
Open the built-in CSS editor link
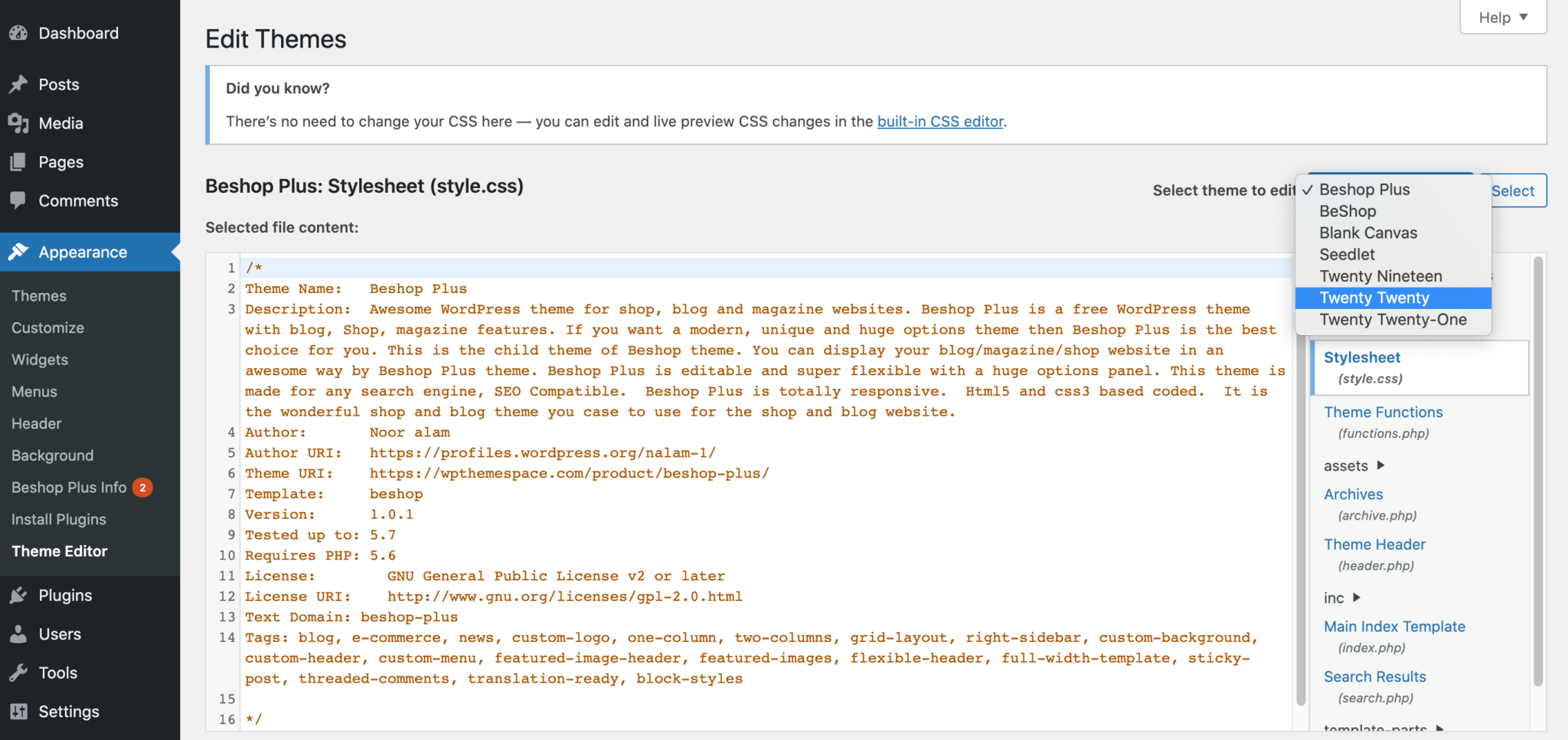coord(940,122)
